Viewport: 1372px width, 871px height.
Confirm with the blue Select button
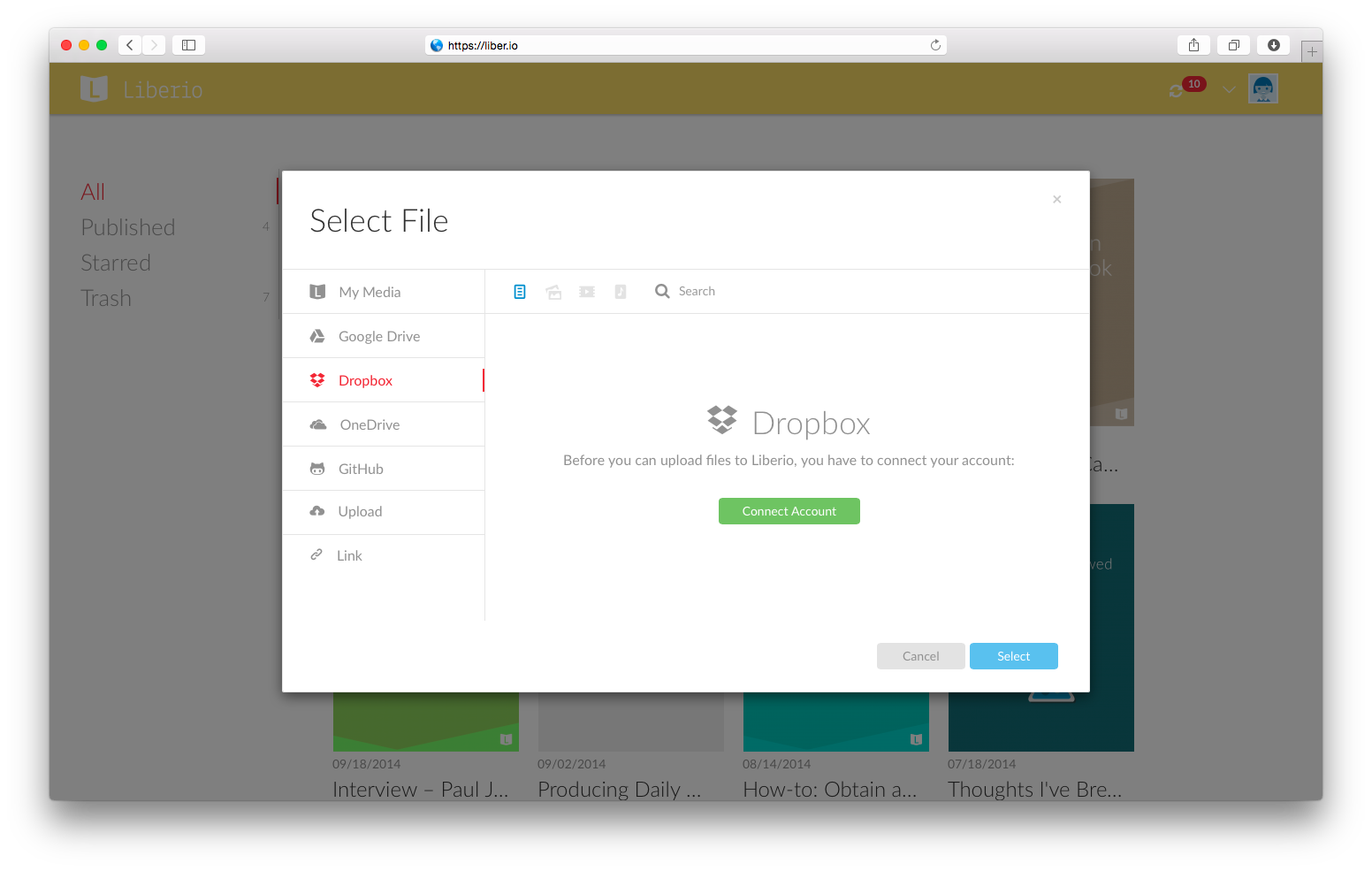(x=1013, y=656)
